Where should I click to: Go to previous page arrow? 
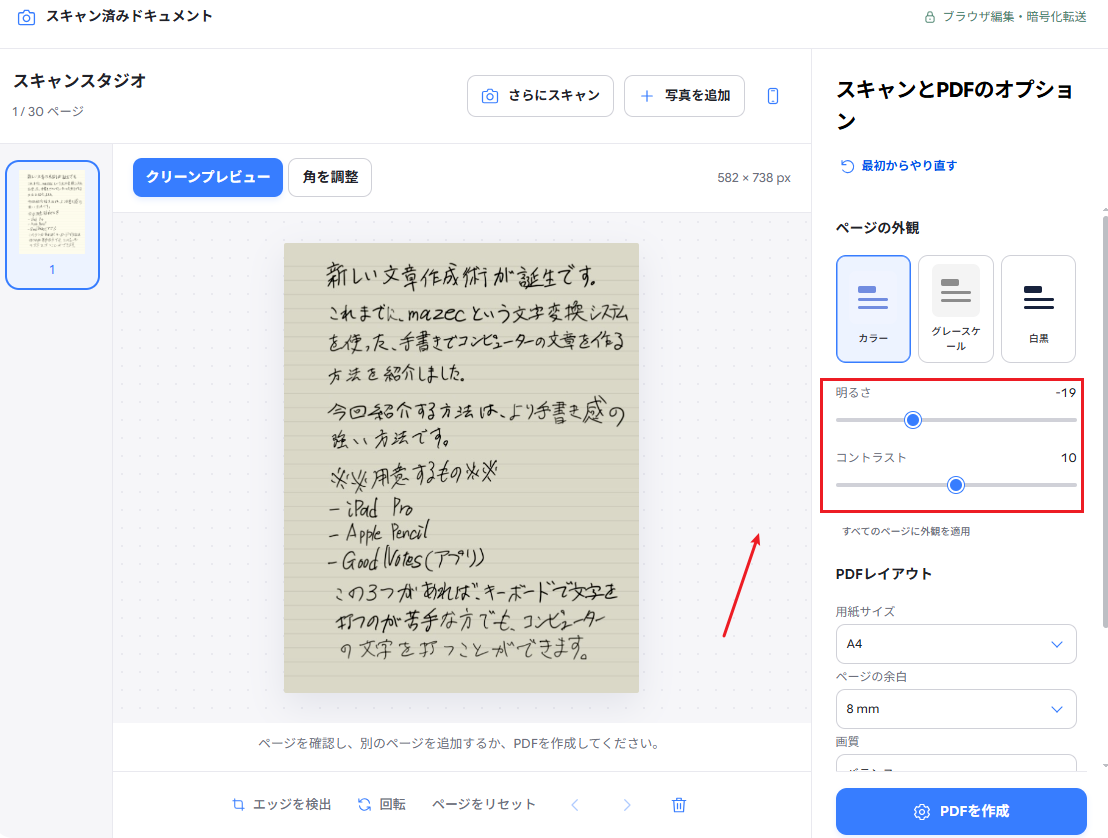point(575,805)
